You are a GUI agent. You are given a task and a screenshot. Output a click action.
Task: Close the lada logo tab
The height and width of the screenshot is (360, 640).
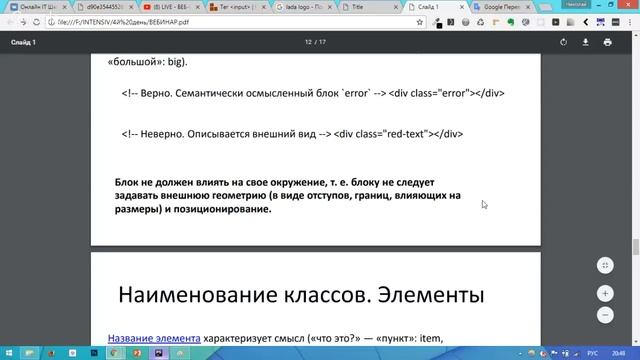pyautogui.click(x=330, y=7)
